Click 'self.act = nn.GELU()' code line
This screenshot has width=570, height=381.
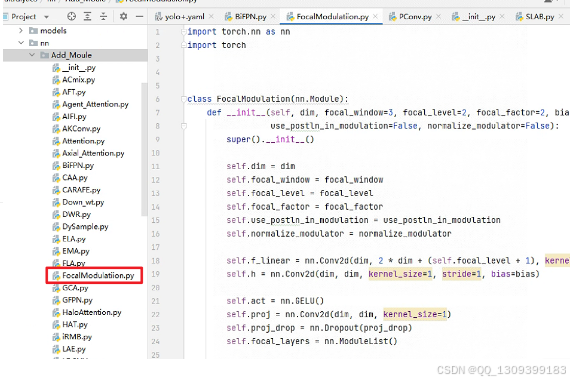click(275, 301)
